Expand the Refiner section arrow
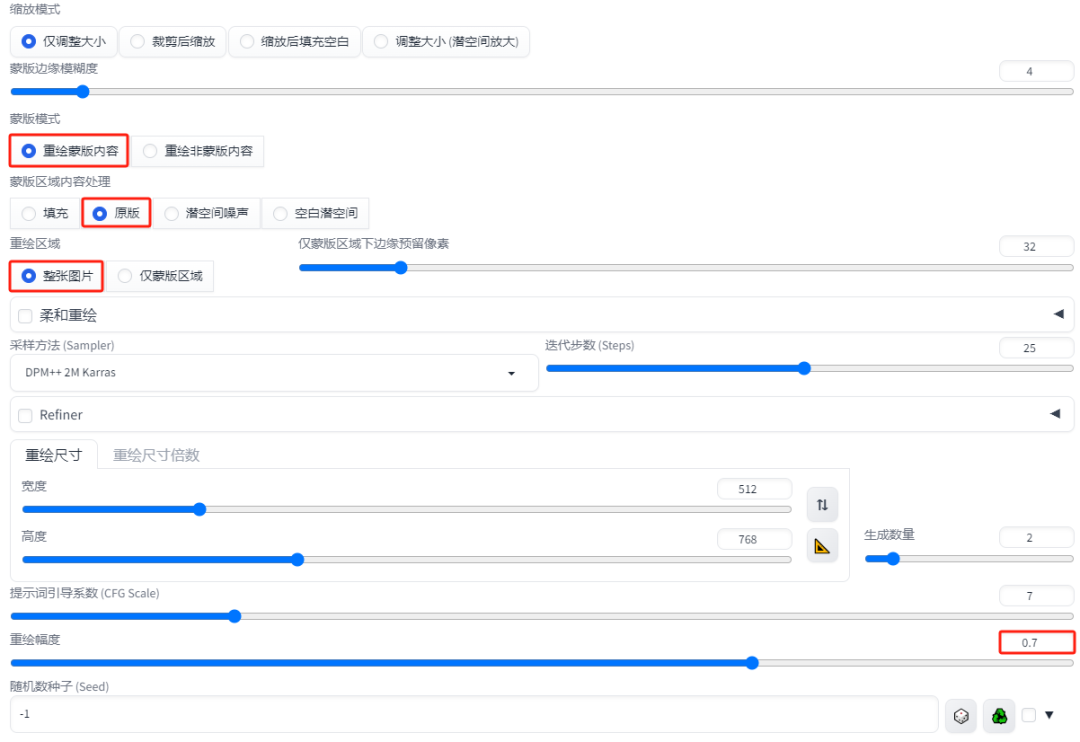1080x742 pixels. 1055,413
